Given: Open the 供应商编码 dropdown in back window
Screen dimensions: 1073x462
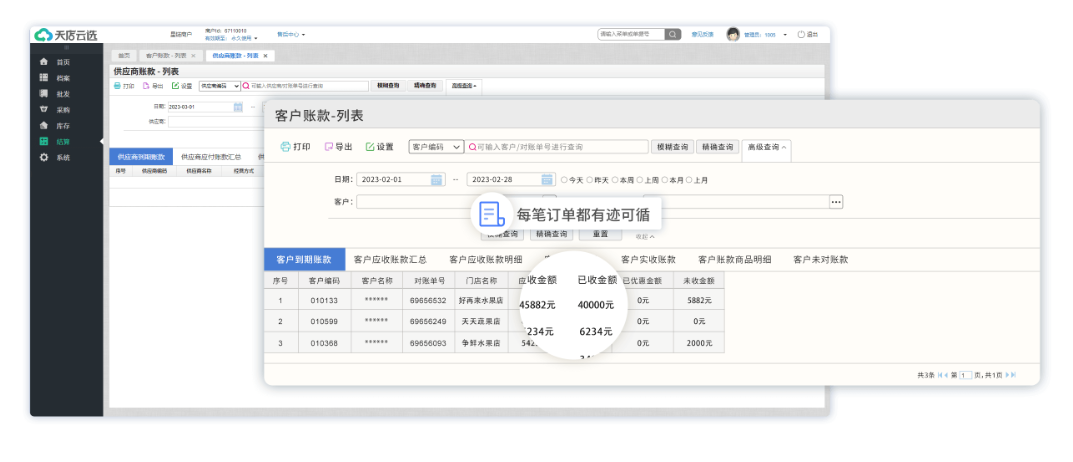Looking at the screenshot, I should (220, 86).
